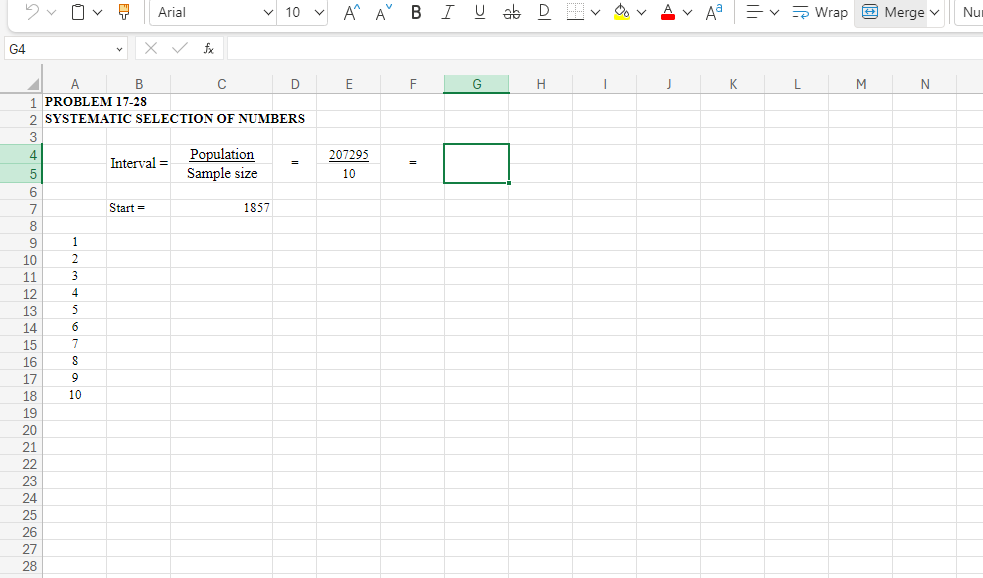983x578 pixels.
Task: Click the Paste clipboard icon
Action: coord(78,12)
